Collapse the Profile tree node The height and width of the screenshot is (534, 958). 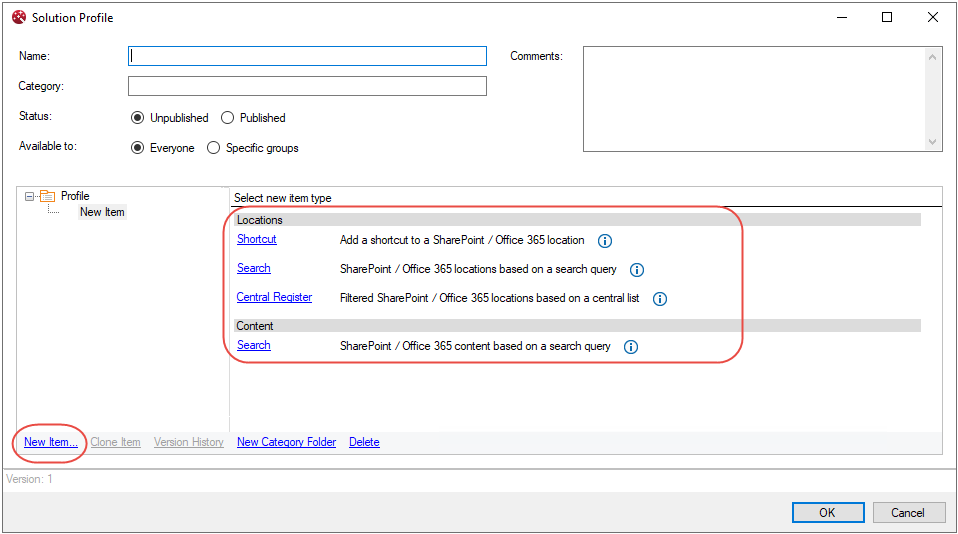pos(30,197)
